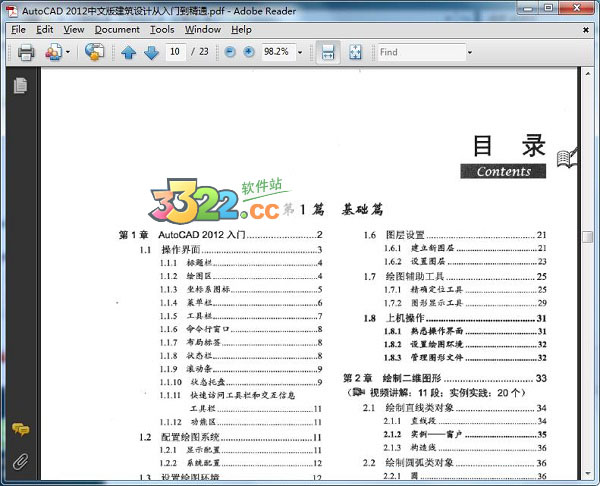This screenshot has height=486, width=600.
Task: Click the scrollbar down arrow
Action: click(587, 474)
